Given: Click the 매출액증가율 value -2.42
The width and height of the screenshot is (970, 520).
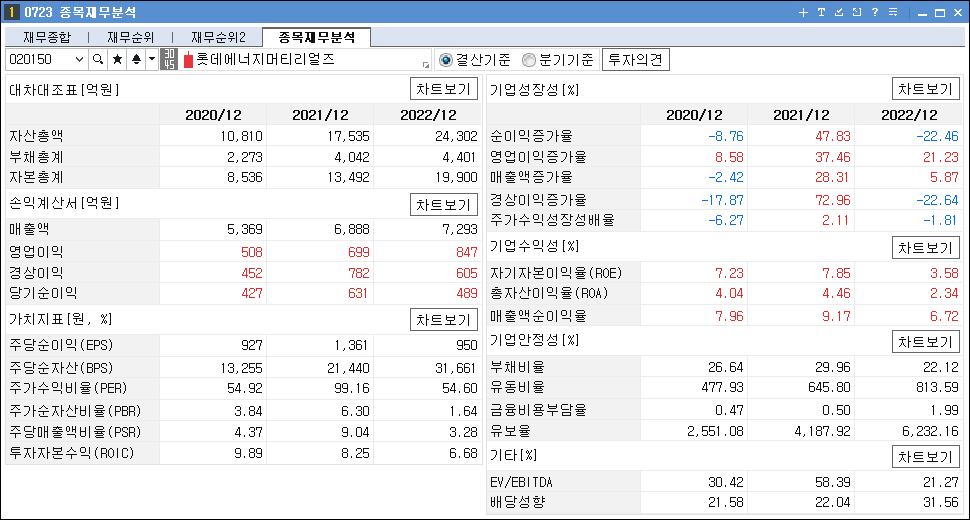Looking at the screenshot, I should pyautogui.click(x=726, y=177).
